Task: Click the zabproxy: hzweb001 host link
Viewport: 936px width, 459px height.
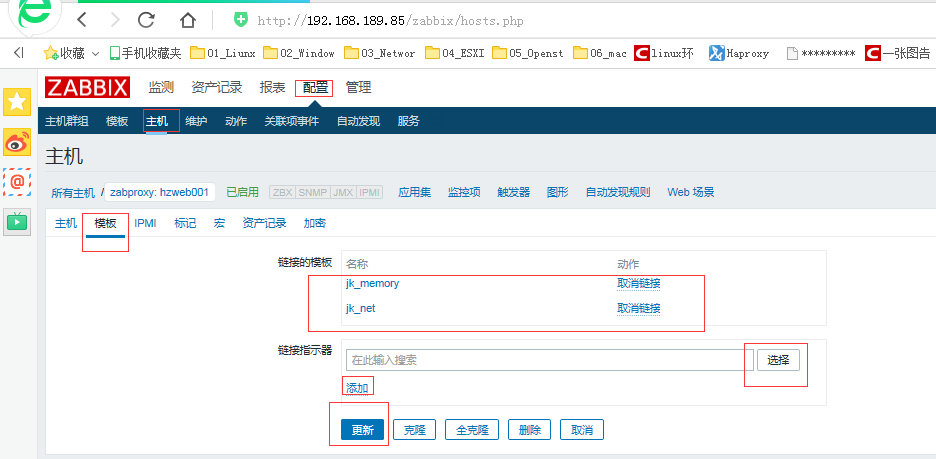Action: [x=159, y=192]
